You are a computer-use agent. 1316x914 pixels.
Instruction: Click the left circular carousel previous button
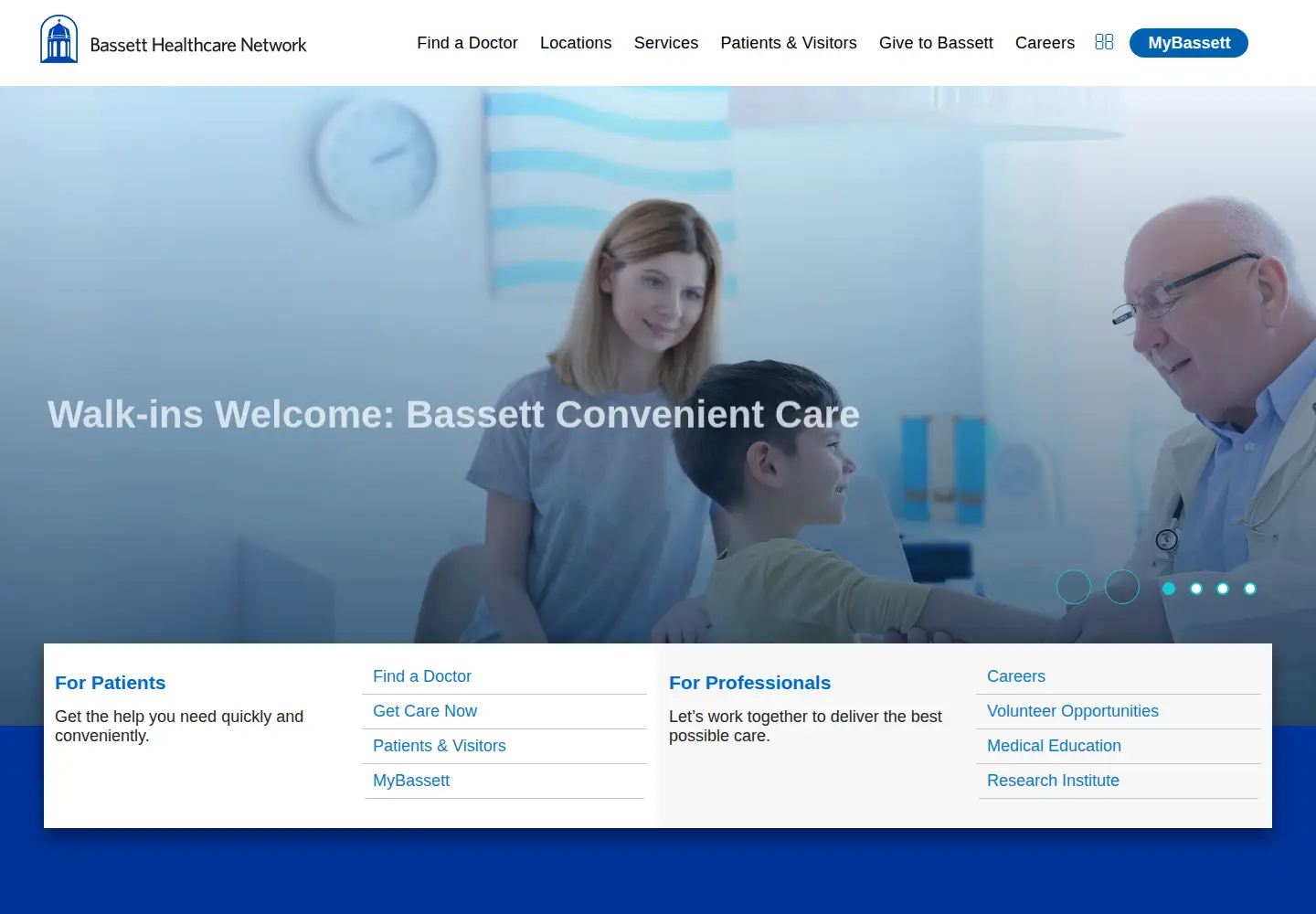(1074, 587)
